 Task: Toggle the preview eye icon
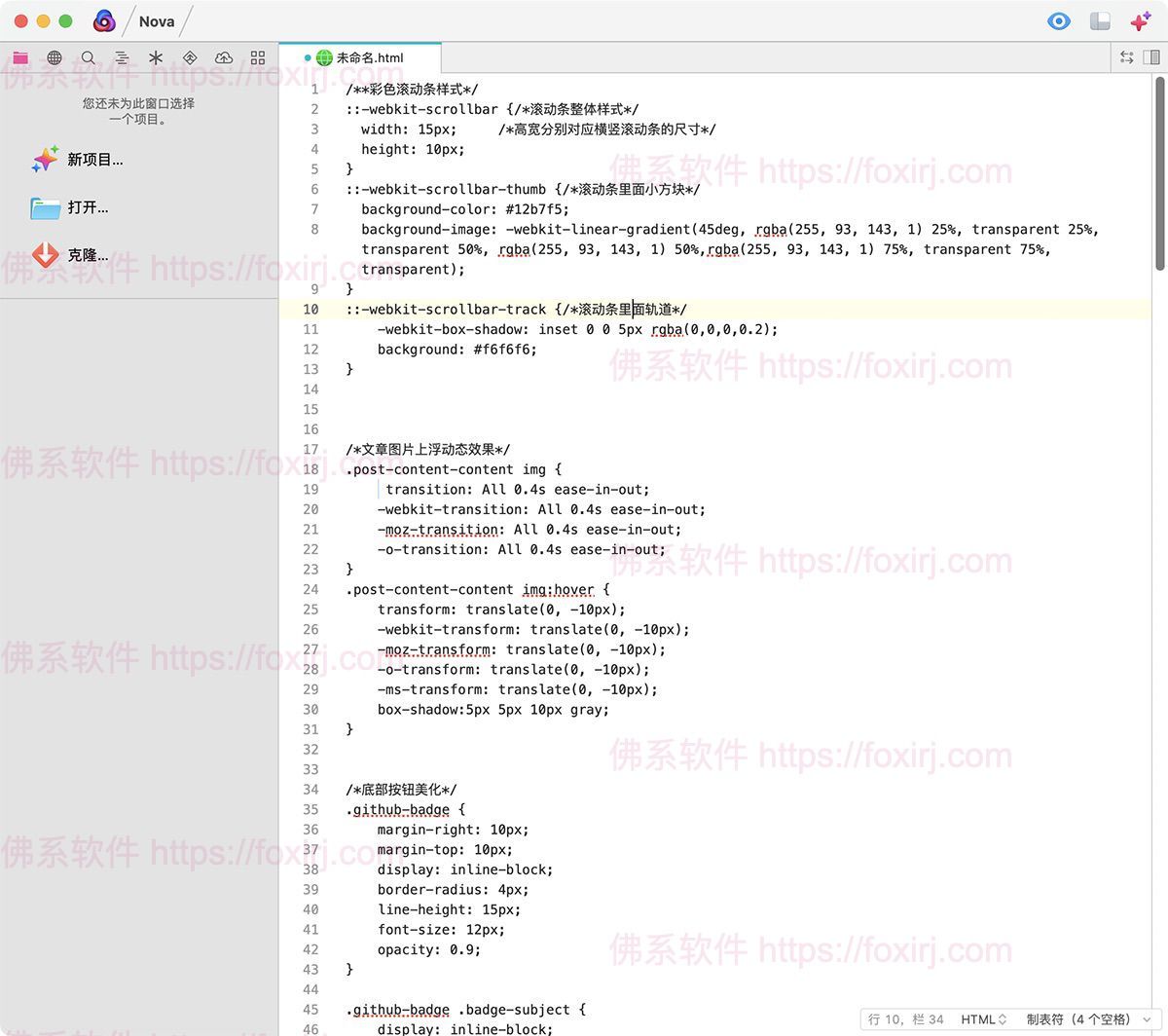pyautogui.click(x=1059, y=21)
